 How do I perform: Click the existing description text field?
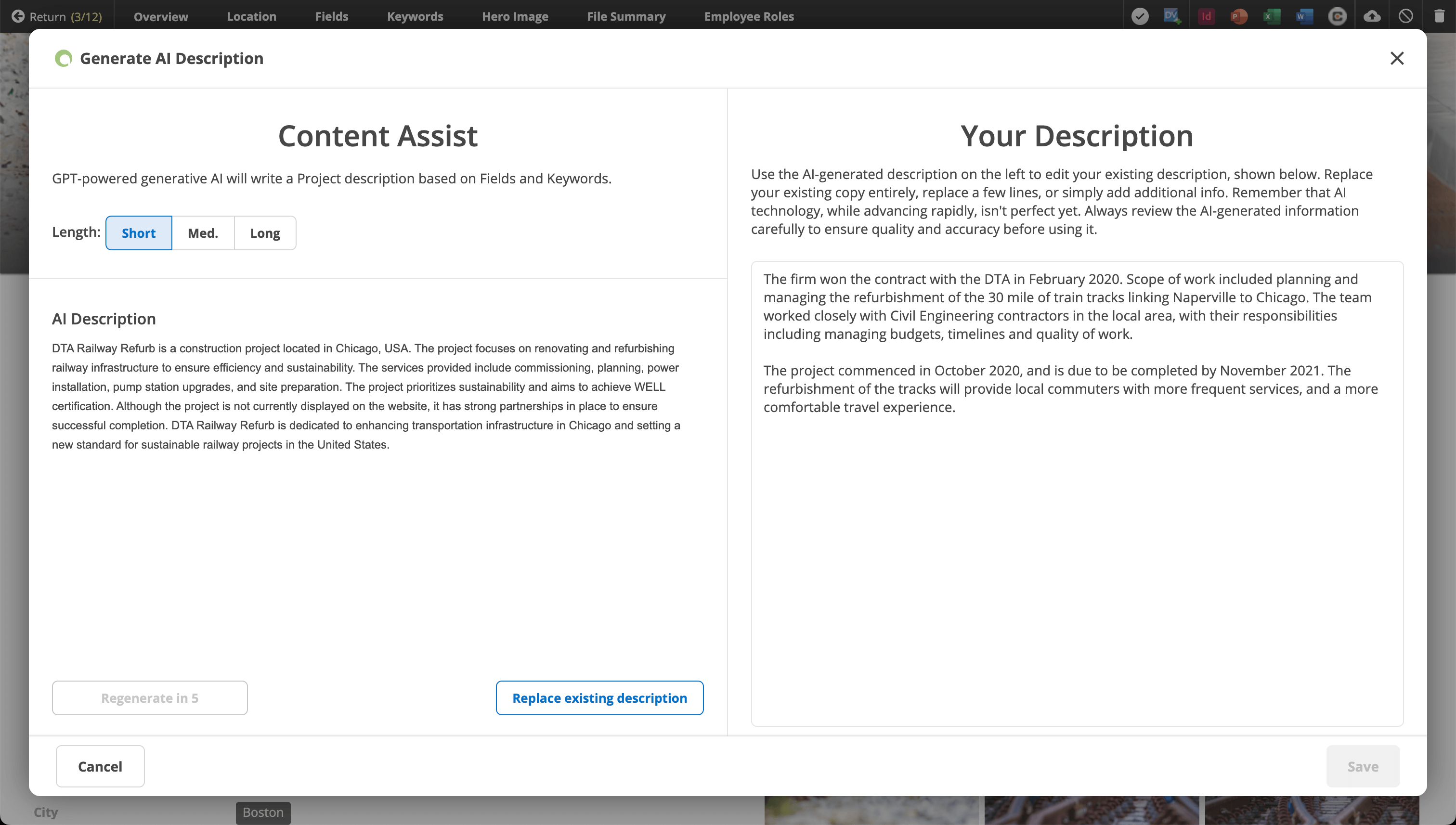tap(1078, 491)
